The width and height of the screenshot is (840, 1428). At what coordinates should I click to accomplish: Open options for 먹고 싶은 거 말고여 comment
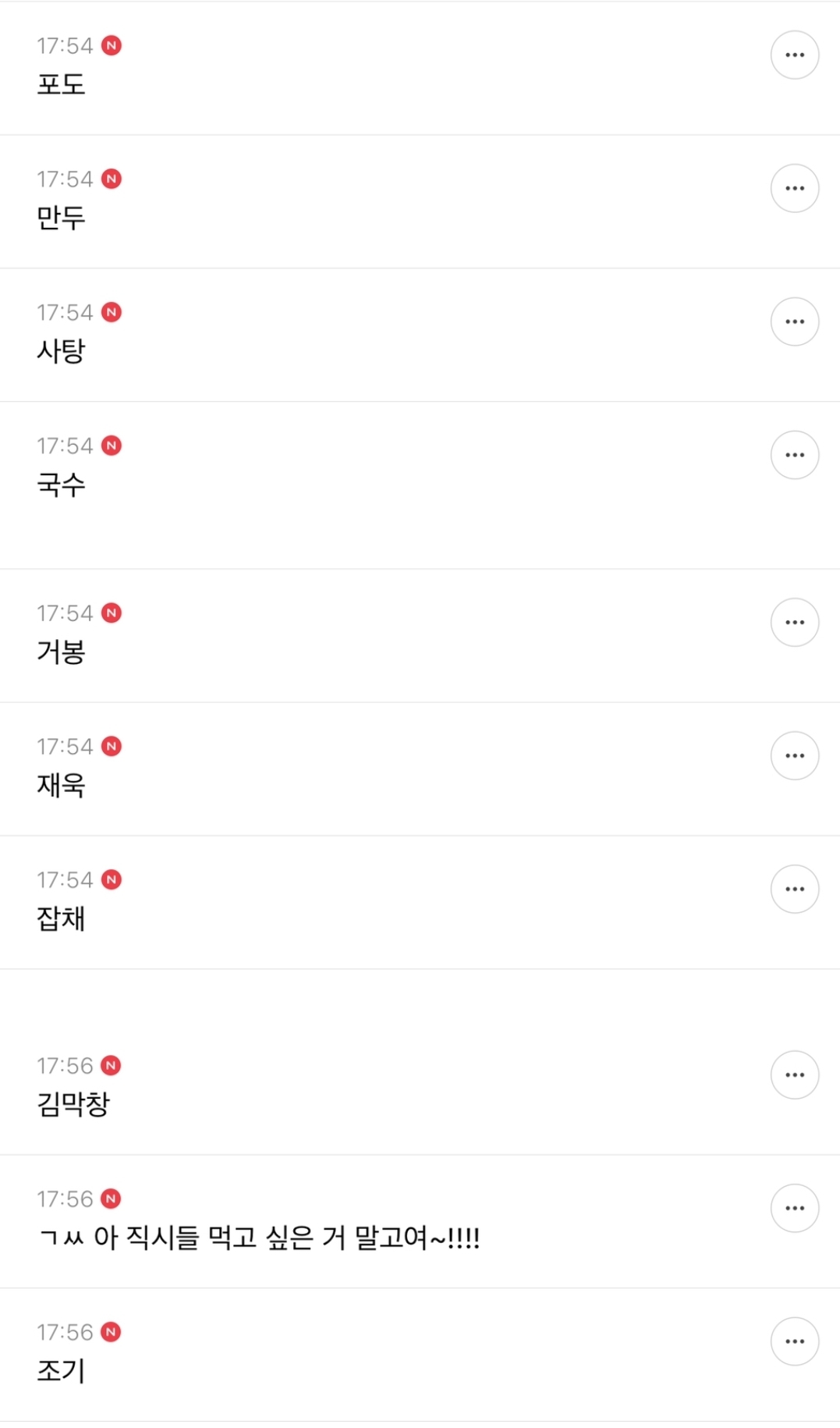[x=794, y=1209]
